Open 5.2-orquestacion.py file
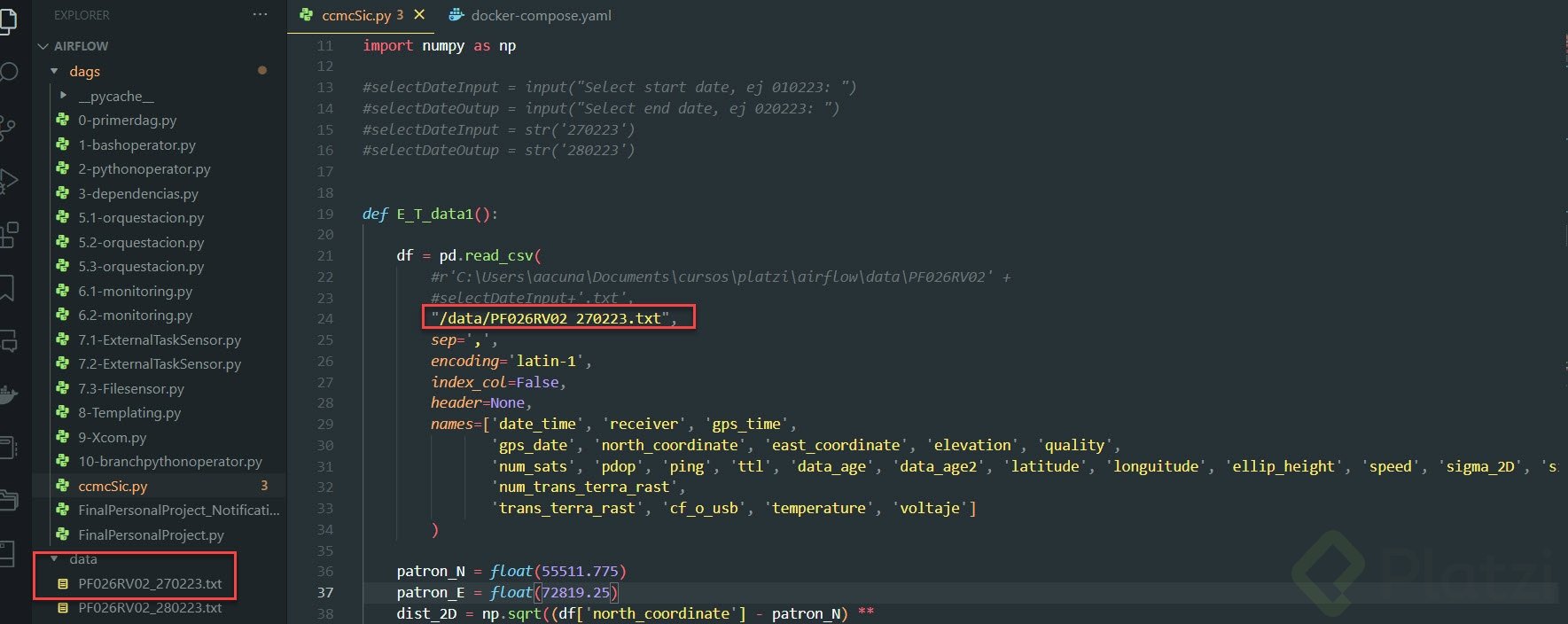 140,242
